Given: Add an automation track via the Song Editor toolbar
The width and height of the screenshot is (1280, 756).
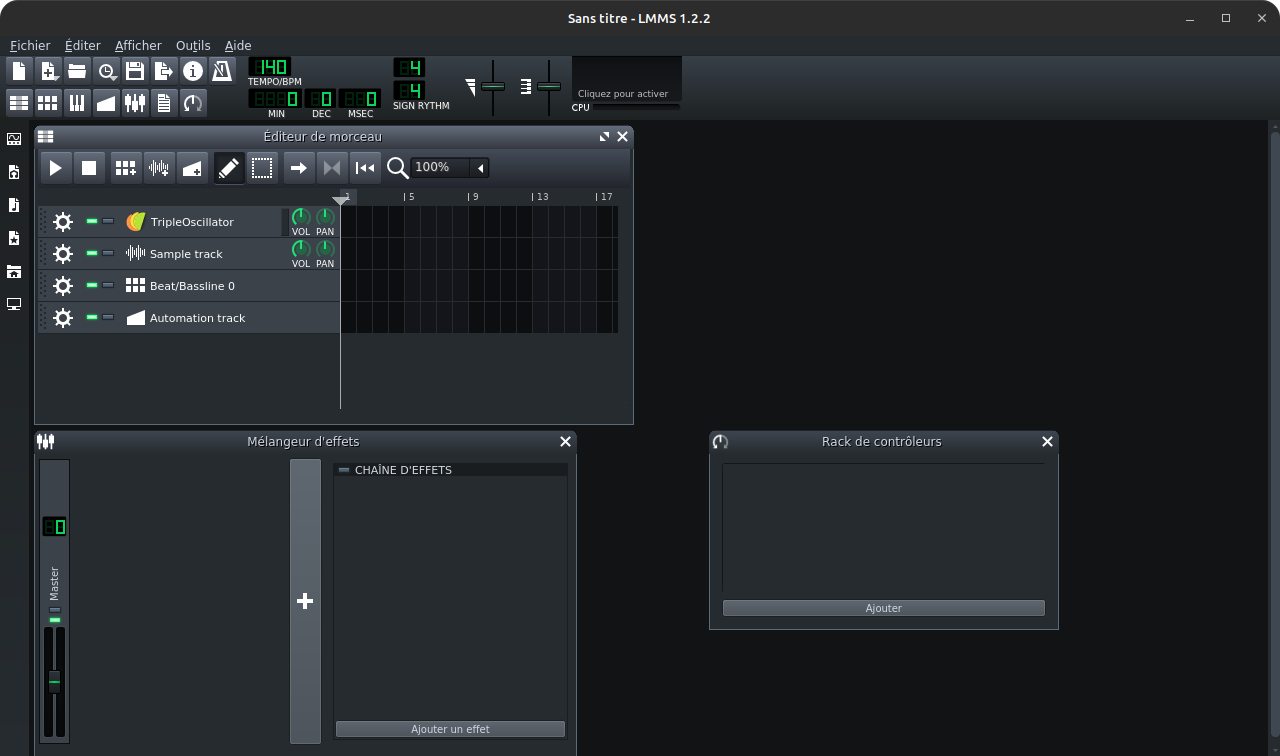Looking at the screenshot, I should coord(193,168).
